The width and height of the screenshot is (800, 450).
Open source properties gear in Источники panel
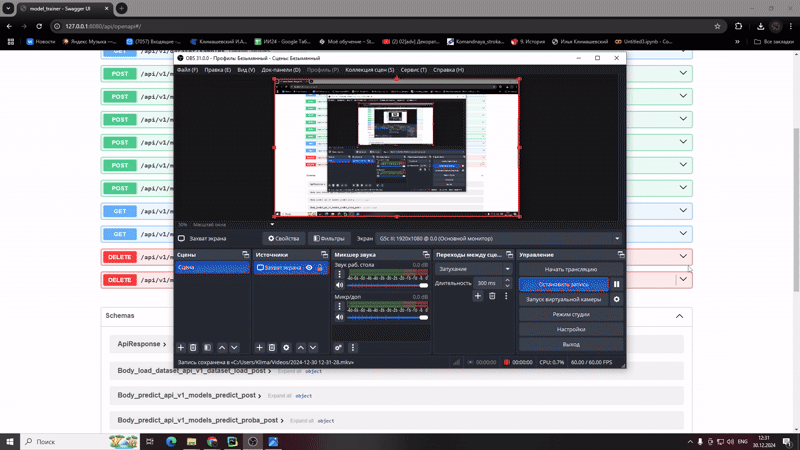[286, 348]
